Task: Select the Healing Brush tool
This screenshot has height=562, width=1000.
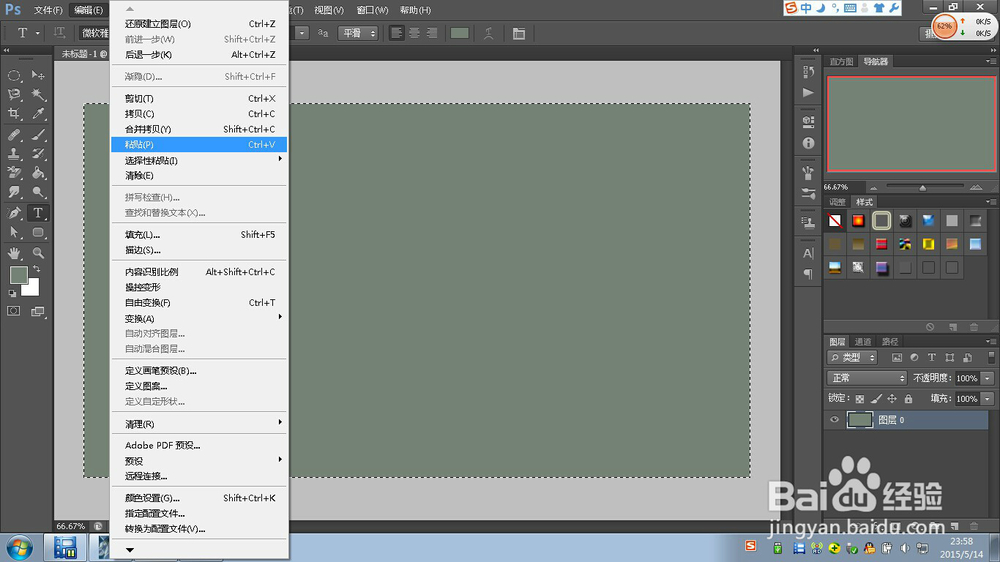Action: 14,135
